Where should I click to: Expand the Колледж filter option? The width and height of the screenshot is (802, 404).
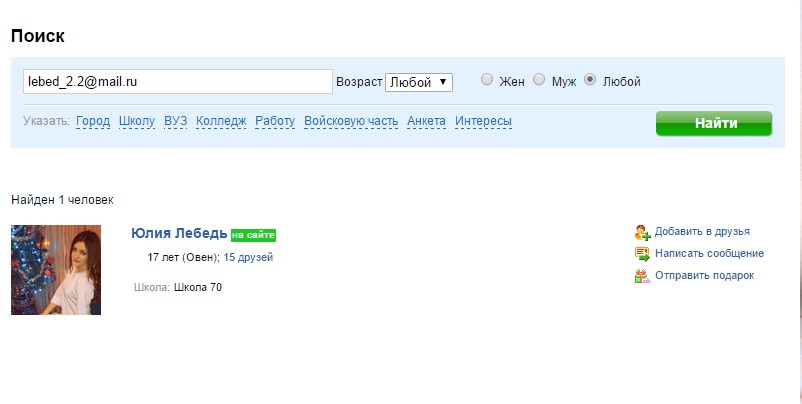tap(221, 121)
